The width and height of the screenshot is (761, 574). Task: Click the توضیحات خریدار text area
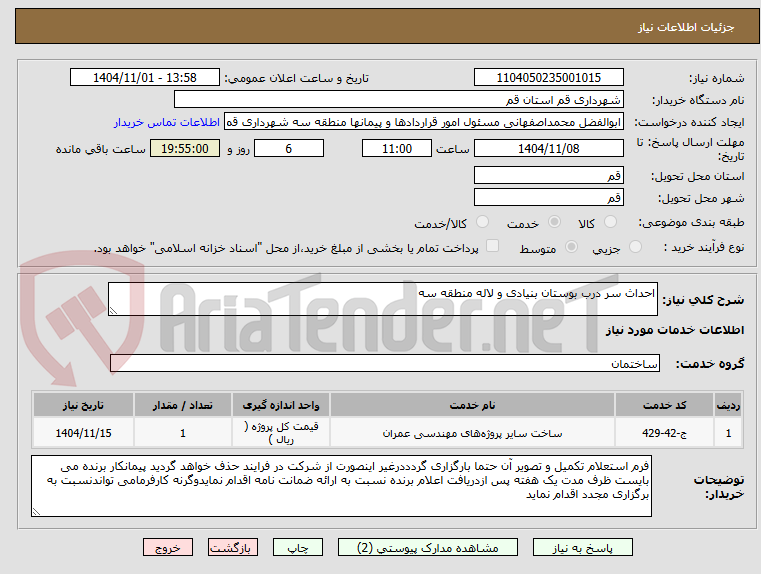pyautogui.click(x=342, y=486)
